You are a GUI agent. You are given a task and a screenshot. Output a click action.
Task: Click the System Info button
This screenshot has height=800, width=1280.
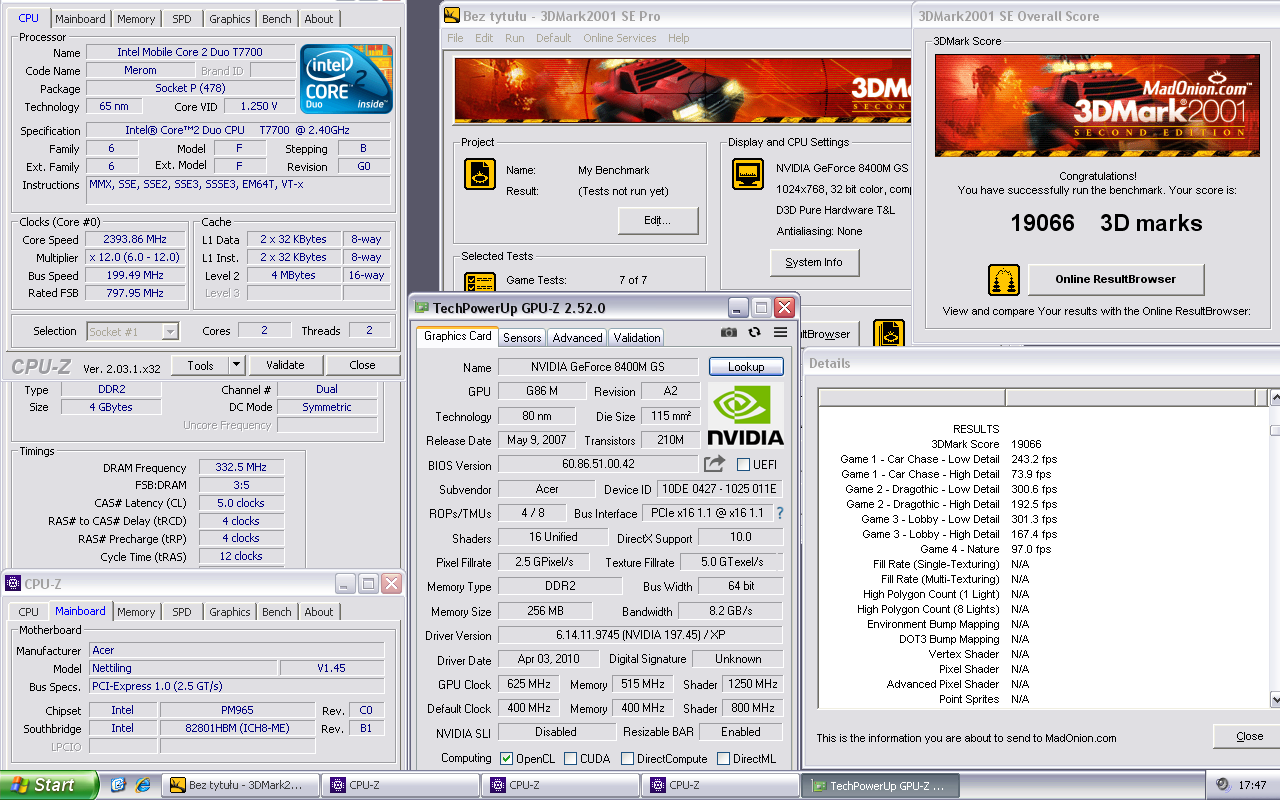[x=813, y=262]
